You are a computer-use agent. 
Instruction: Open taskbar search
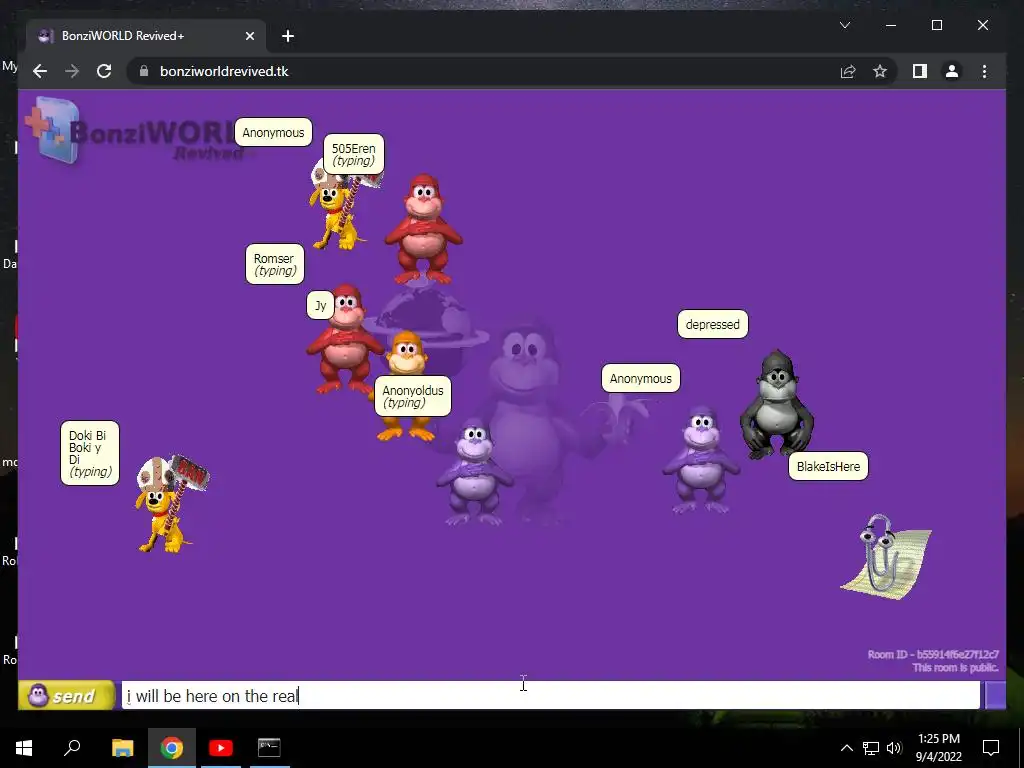72,748
